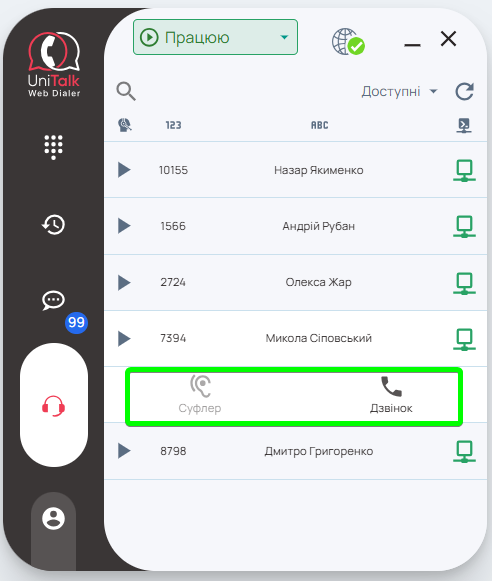
Task: Open the Доступні filter dropdown
Action: click(399, 91)
